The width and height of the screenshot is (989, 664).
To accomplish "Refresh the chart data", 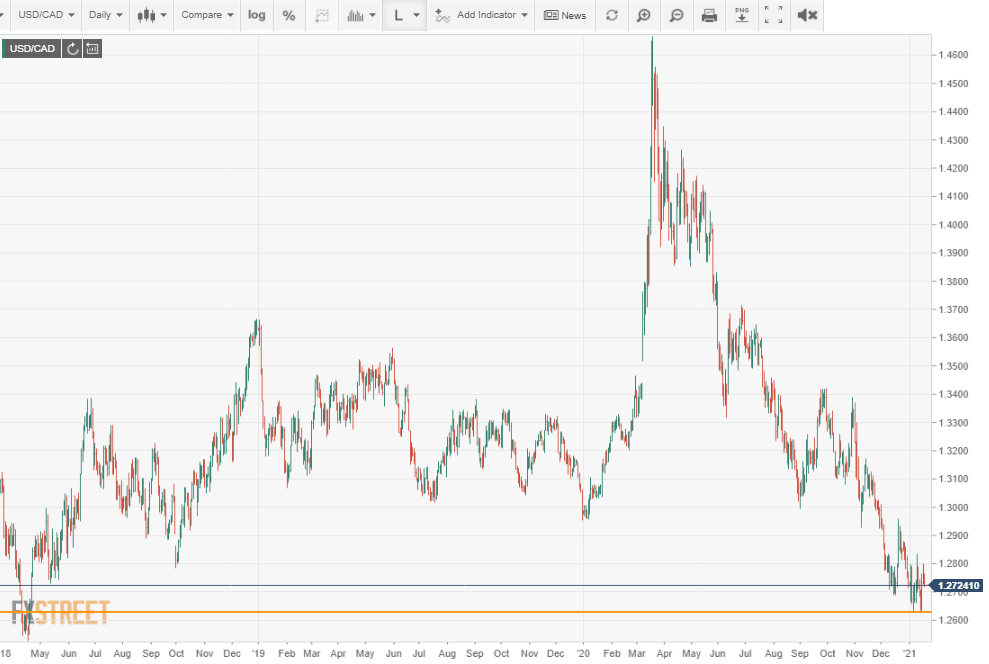I will (x=612, y=15).
